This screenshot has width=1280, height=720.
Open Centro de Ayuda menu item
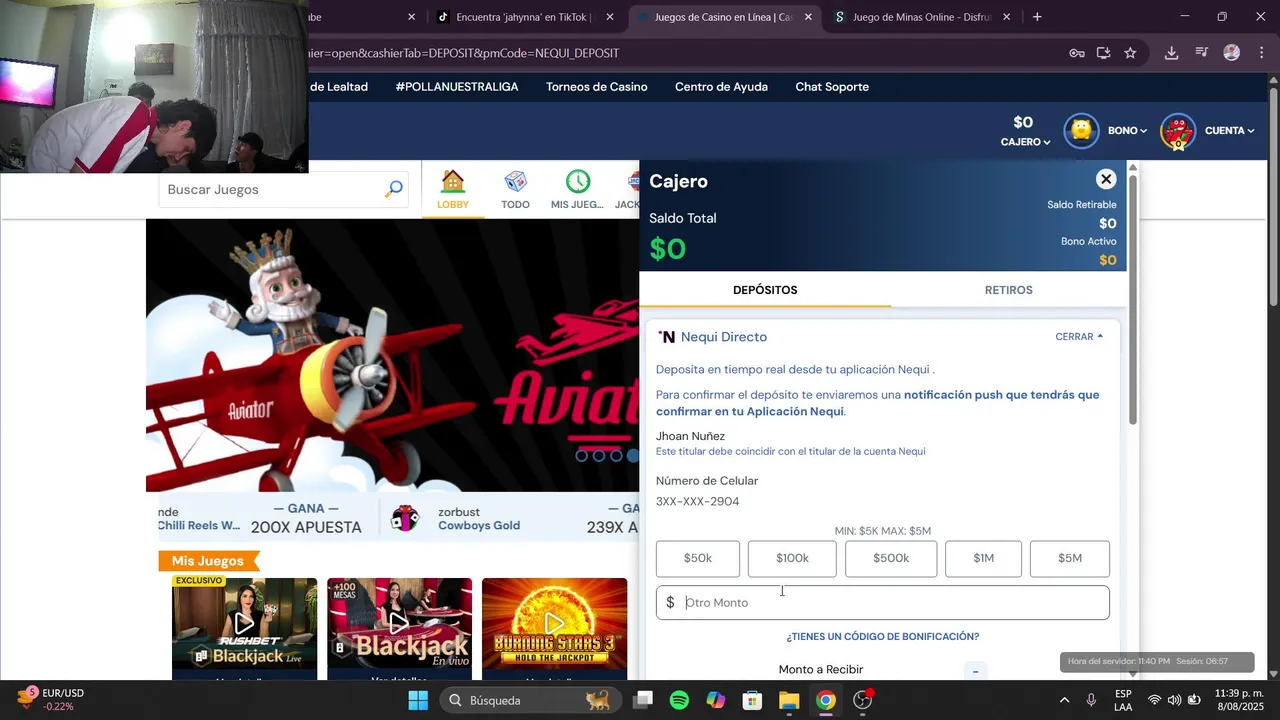tap(721, 87)
